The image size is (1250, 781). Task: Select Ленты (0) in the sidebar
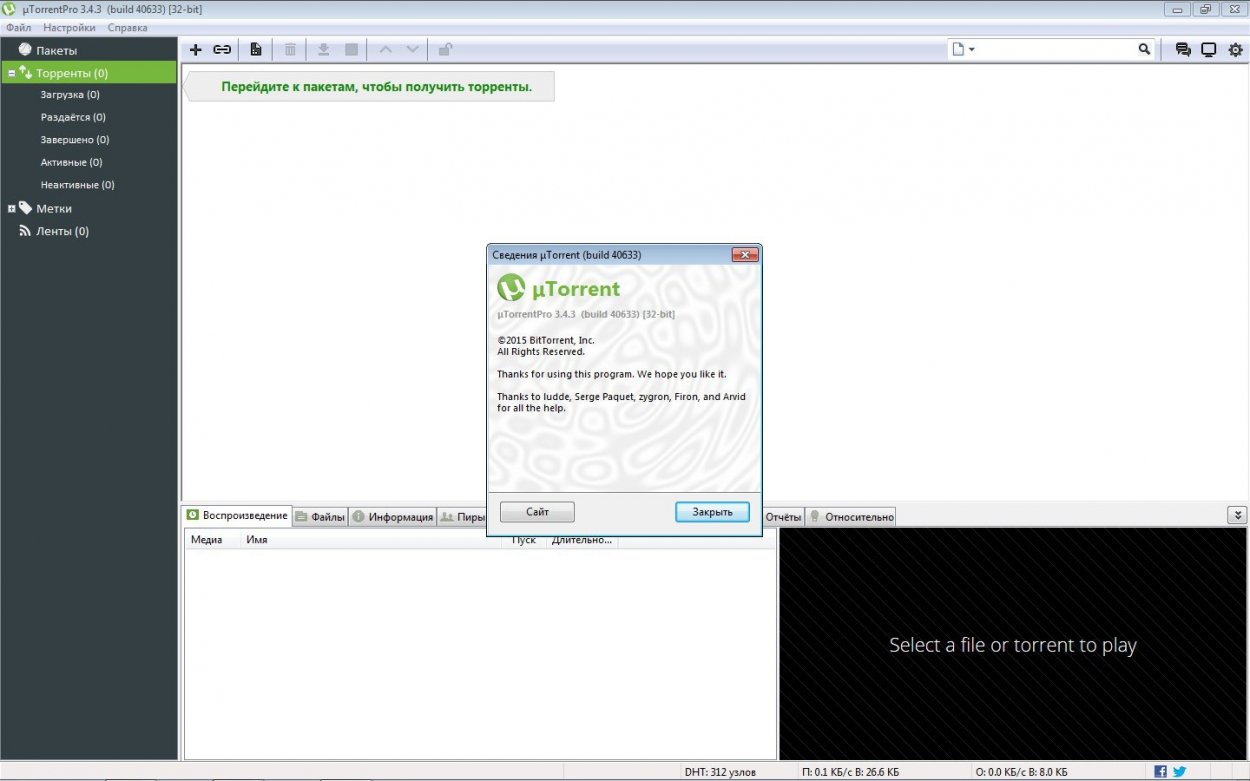pyautogui.click(x=62, y=231)
